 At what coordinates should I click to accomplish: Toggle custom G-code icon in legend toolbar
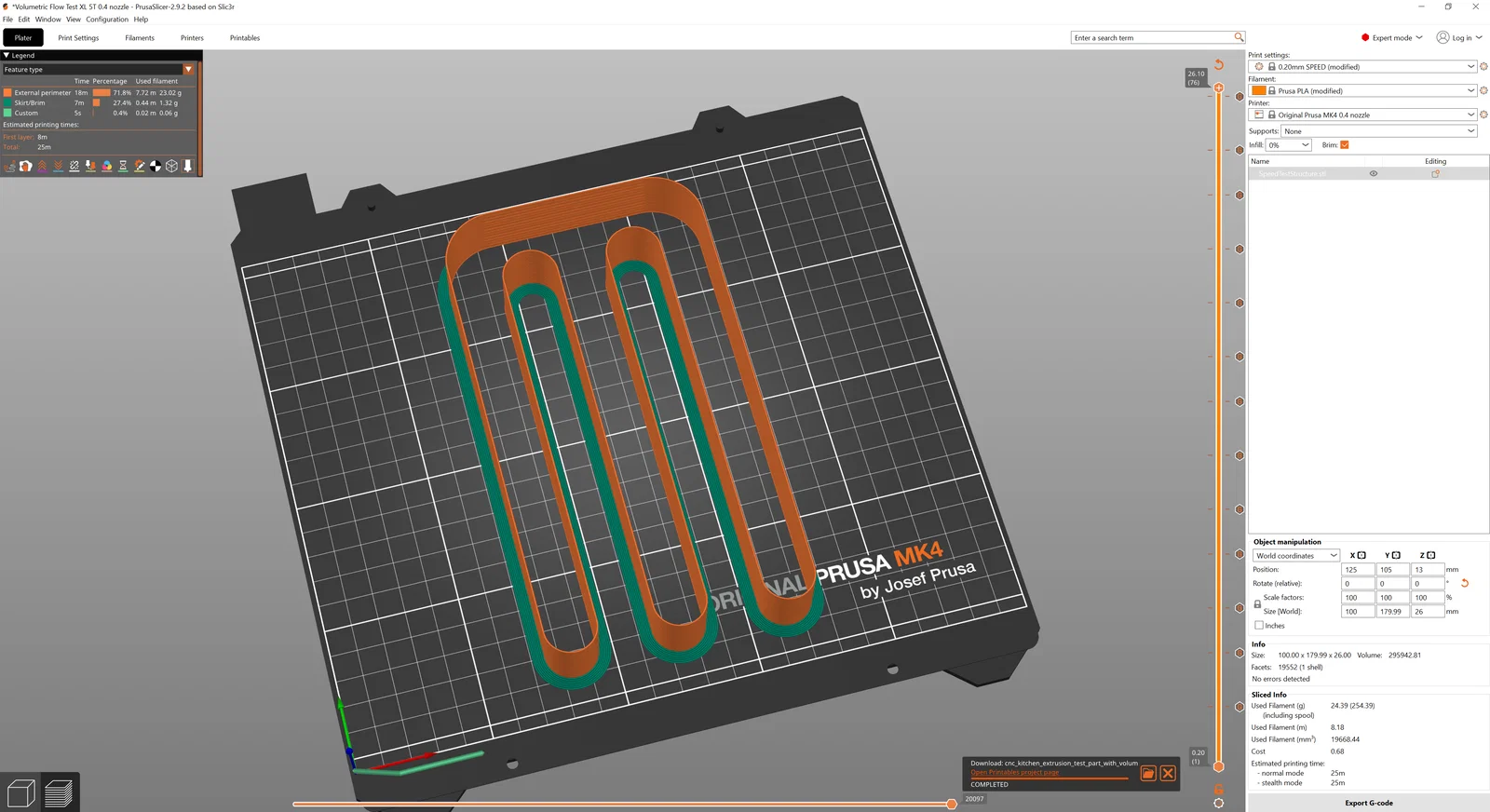[x=140, y=166]
